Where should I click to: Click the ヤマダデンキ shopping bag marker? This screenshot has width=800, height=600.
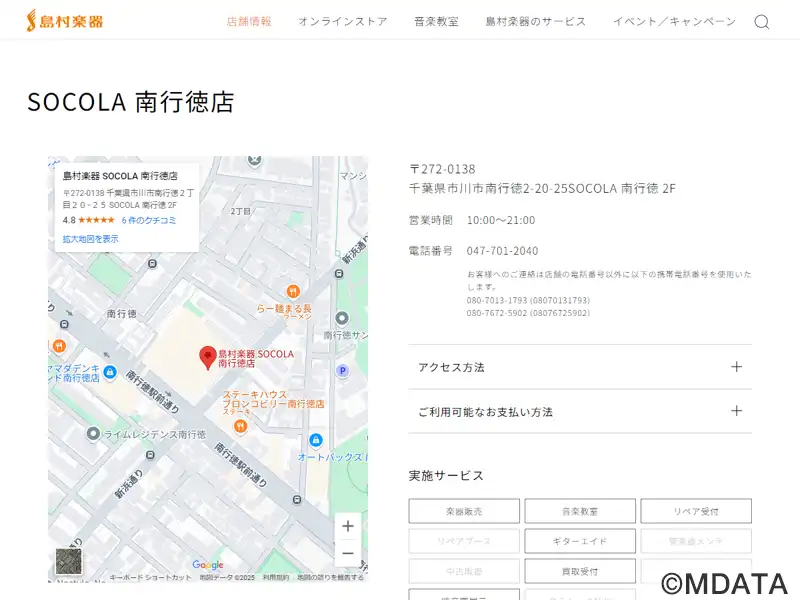pos(110,372)
